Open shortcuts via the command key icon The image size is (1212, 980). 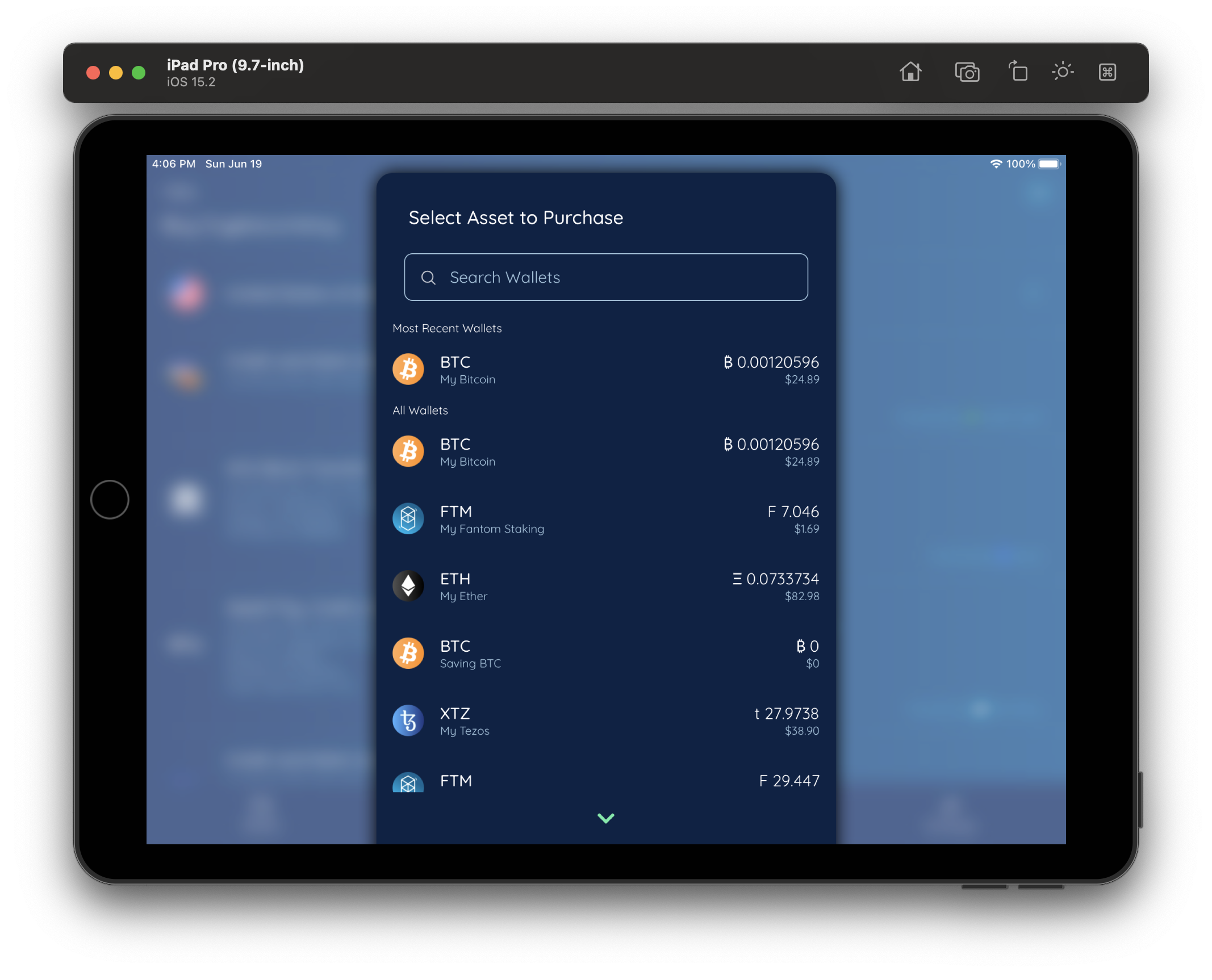[1107, 72]
